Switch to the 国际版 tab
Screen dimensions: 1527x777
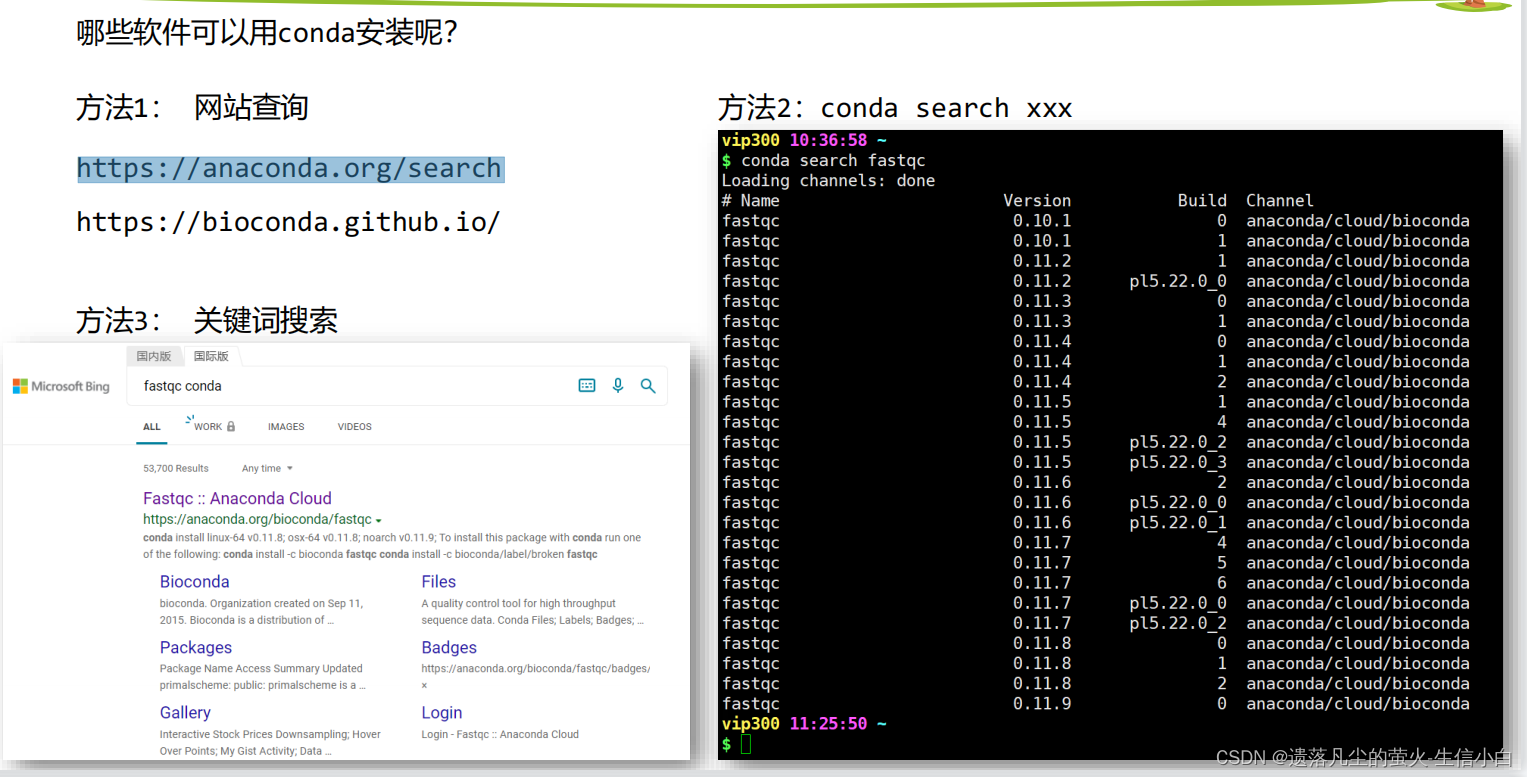click(x=211, y=356)
